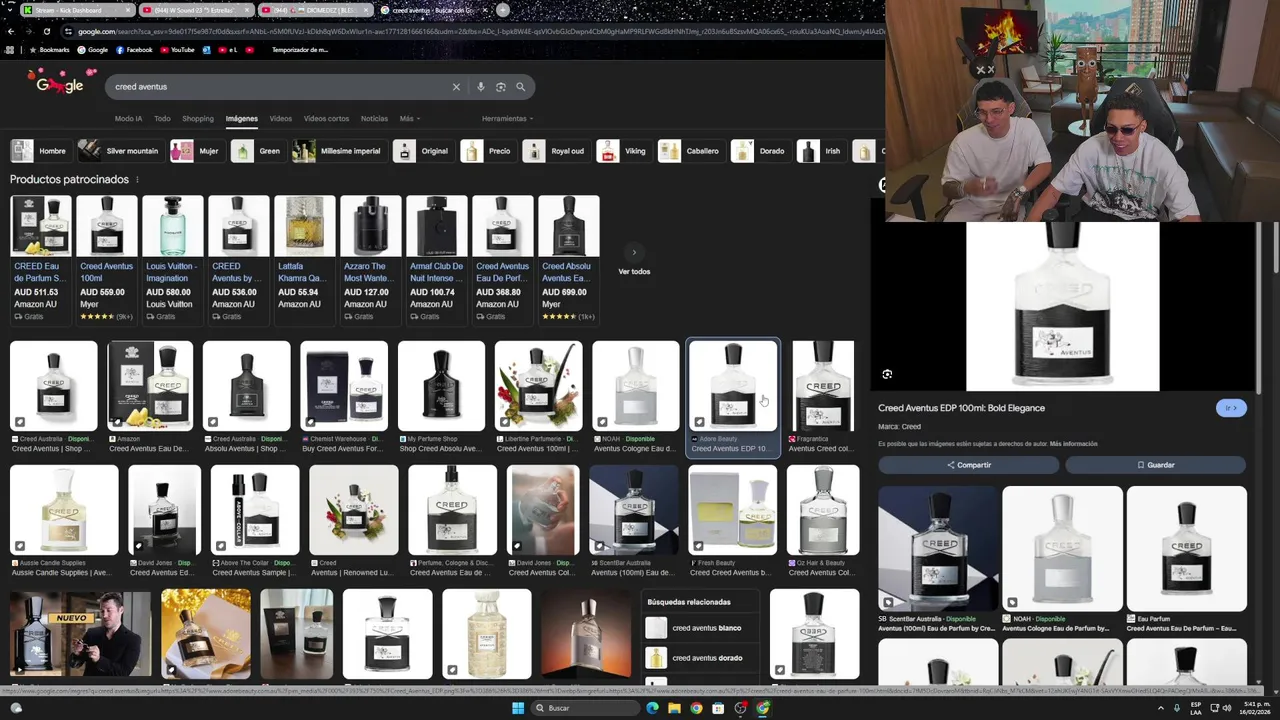
Task: Switch to the Videos tab
Action: click(280, 119)
